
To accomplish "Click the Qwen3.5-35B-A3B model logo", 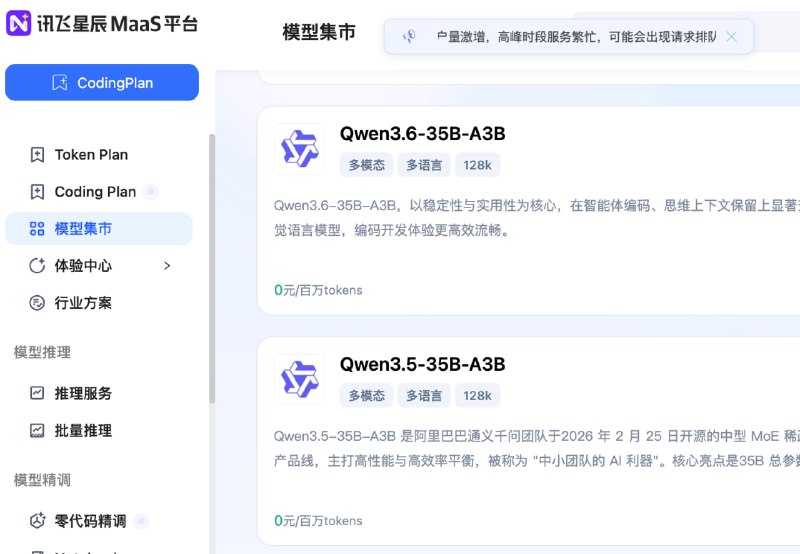I will pyautogui.click(x=299, y=380).
